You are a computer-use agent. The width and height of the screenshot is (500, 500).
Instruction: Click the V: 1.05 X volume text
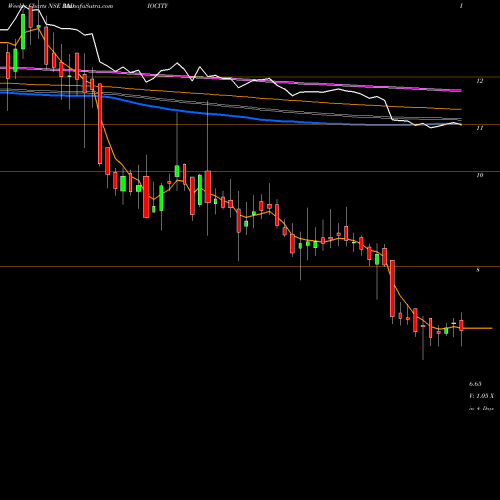[x=481, y=396]
